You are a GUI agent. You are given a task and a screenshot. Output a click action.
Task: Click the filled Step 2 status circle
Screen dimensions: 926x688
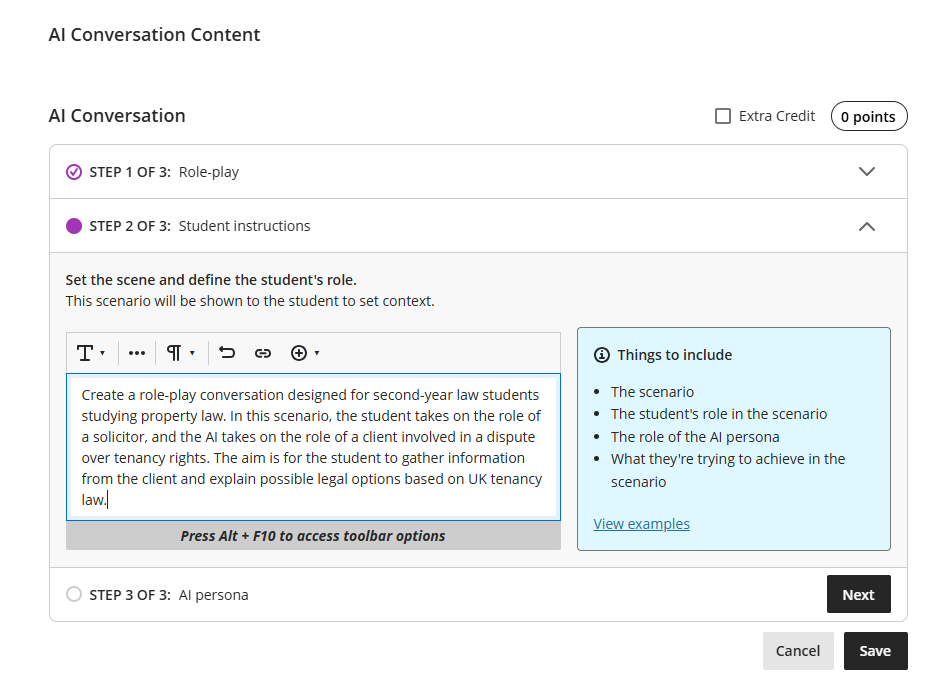click(74, 226)
